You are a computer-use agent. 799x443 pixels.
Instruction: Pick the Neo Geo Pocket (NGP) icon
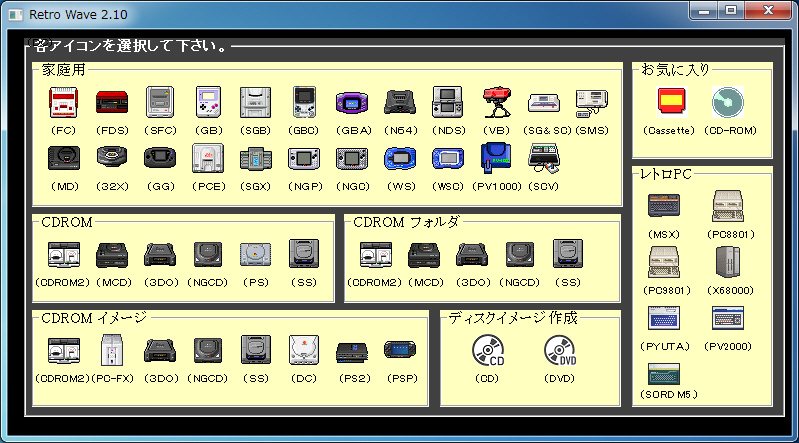pyautogui.click(x=304, y=159)
